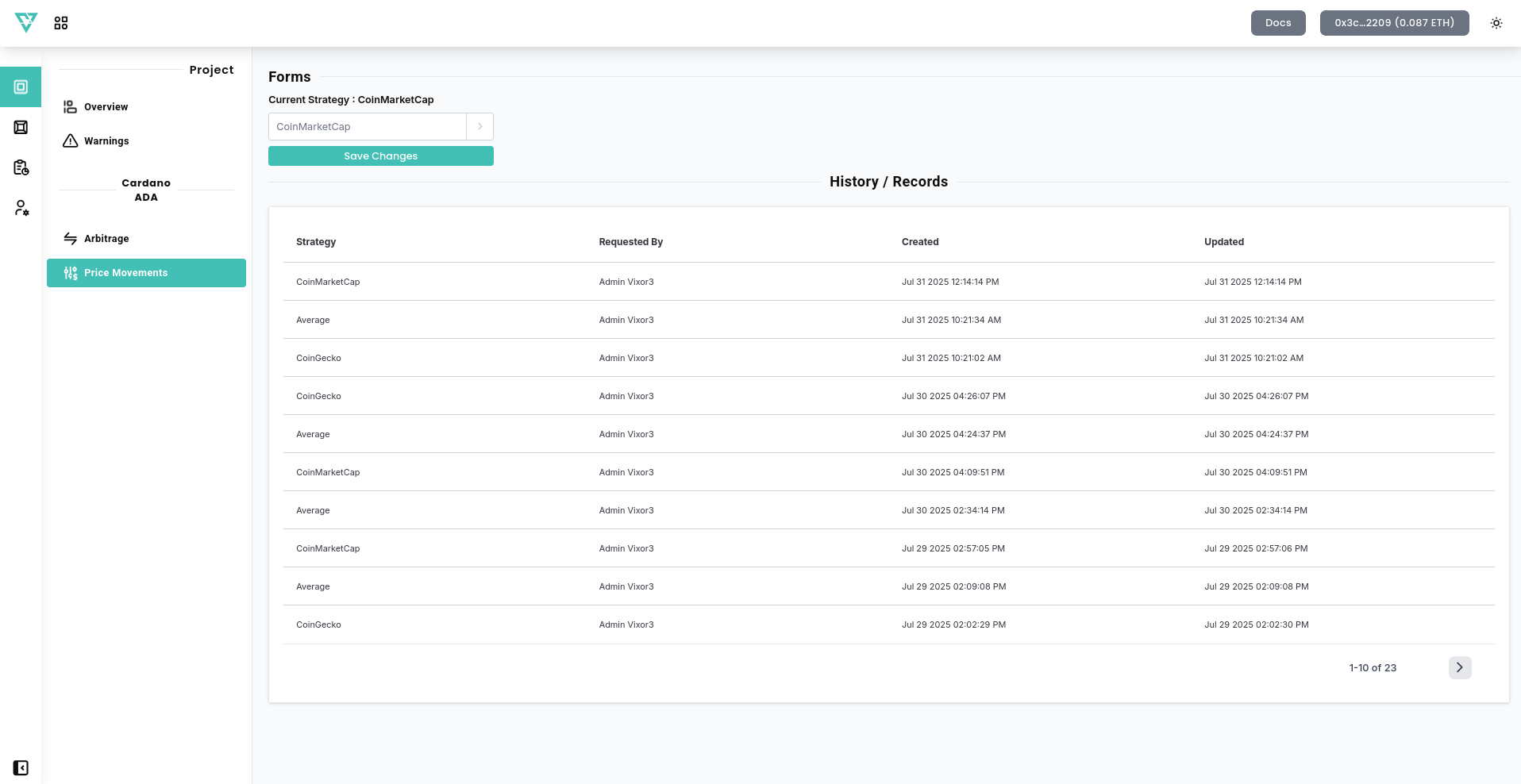Open the second sidebar frame icon
The width and height of the screenshot is (1521, 784).
click(x=21, y=128)
